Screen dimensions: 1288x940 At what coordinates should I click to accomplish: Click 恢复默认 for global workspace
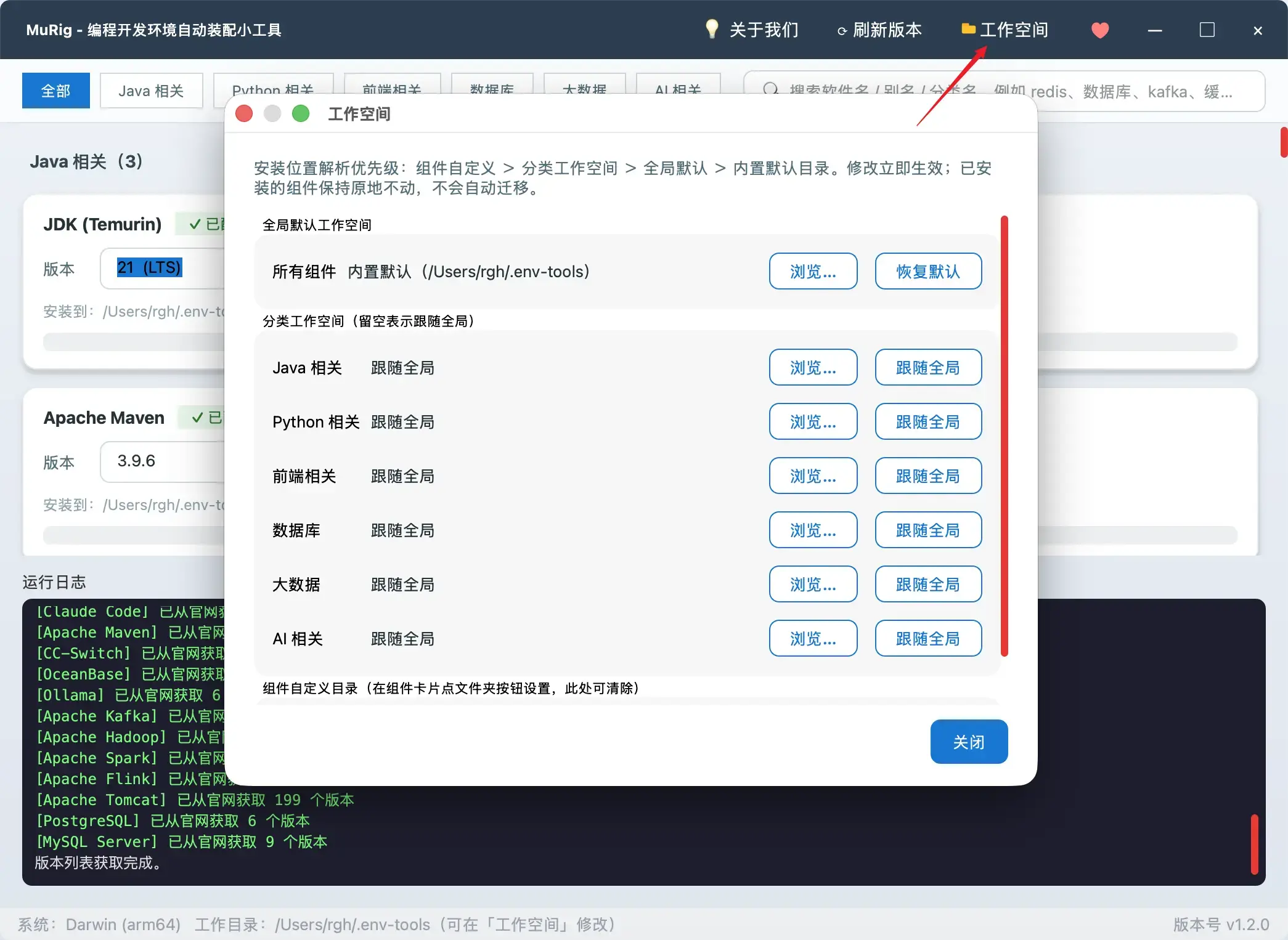[x=928, y=271]
